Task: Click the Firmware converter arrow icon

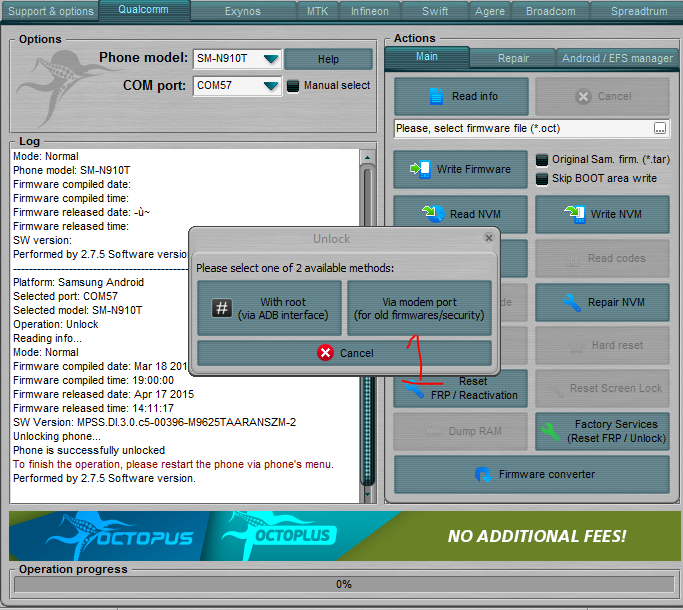Action: [483, 474]
